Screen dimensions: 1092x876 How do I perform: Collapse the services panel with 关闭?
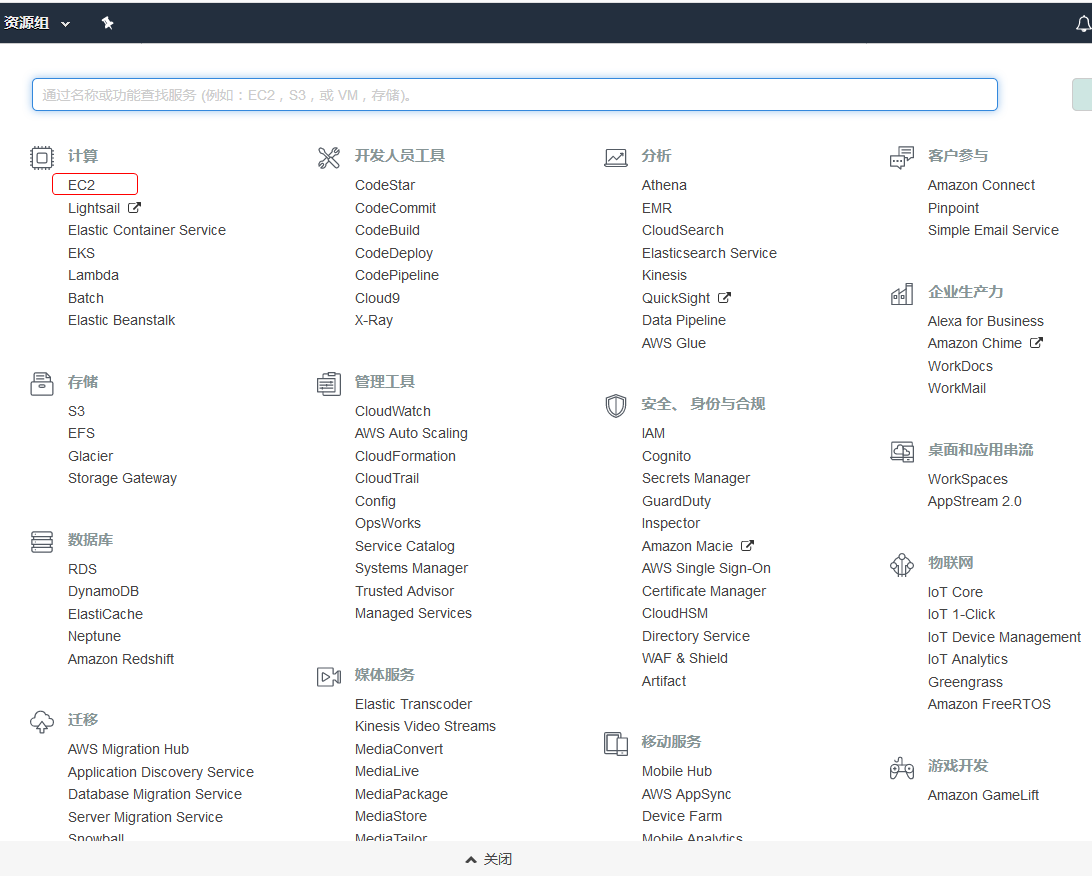(x=489, y=859)
